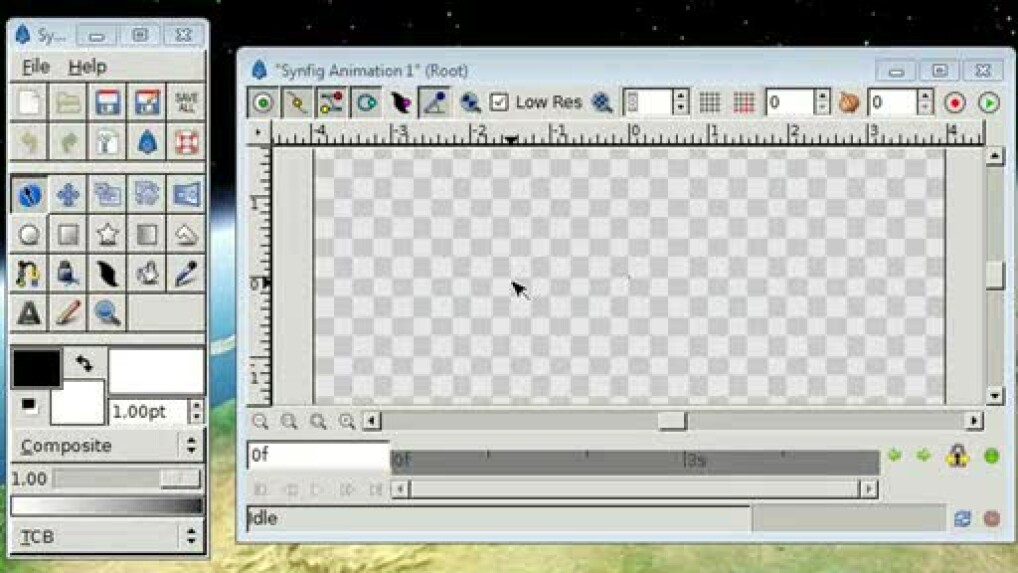Select the Star tool
Image resolution: width=1018 pixels, height=573 pixels.
click(108, 235)
